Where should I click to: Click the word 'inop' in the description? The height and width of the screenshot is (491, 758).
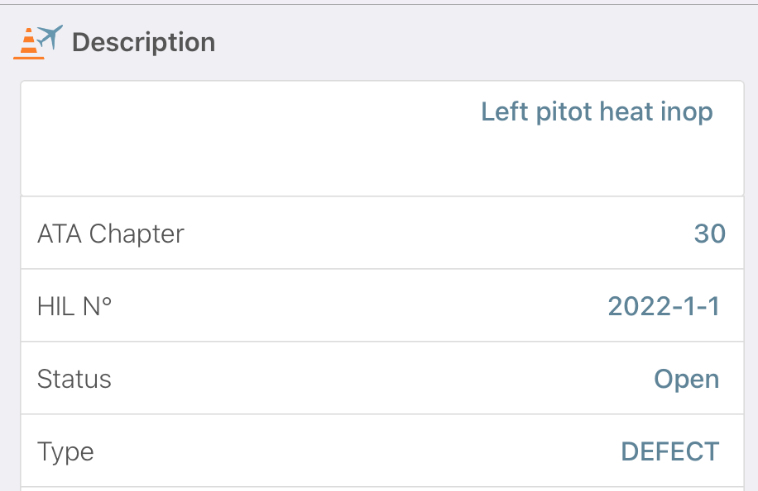tap(686, 113)
